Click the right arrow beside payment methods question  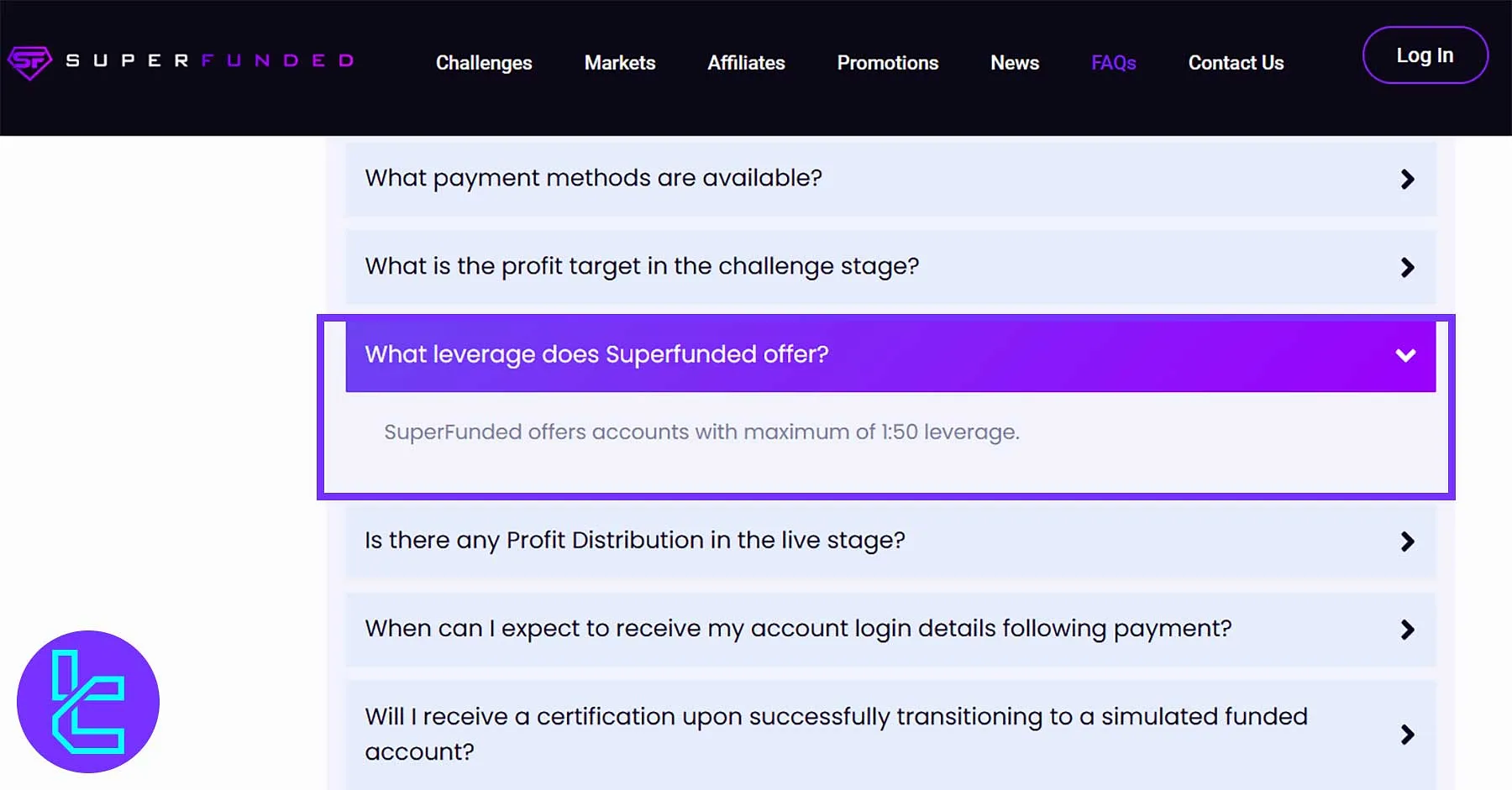tap(1408, 179)
